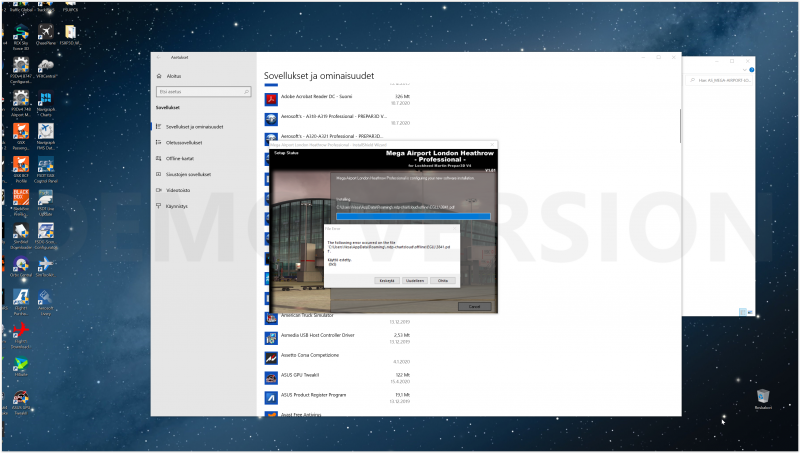Image resolution: width=800 pixels, height=453 pixels.
Task: Close the InstallShield Wizard window
Action: pos(492,145)
